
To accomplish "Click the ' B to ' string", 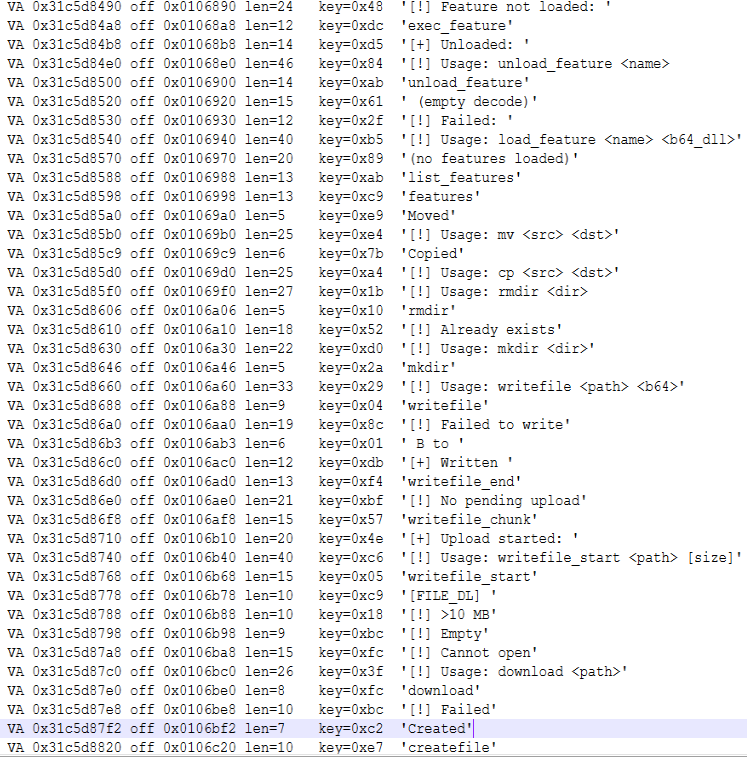I will (432, 444).
